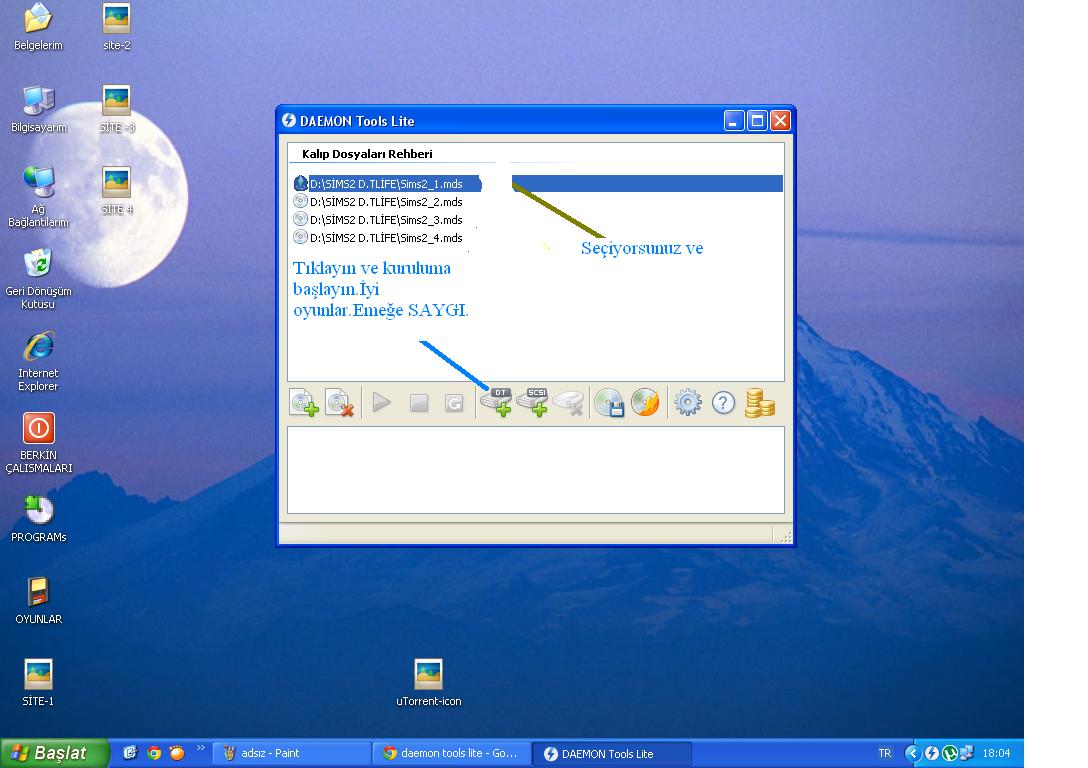This screenshot has height=768, width=1088.
Task: Expand hidden tray icons arrow
Action: coord(912,753)
